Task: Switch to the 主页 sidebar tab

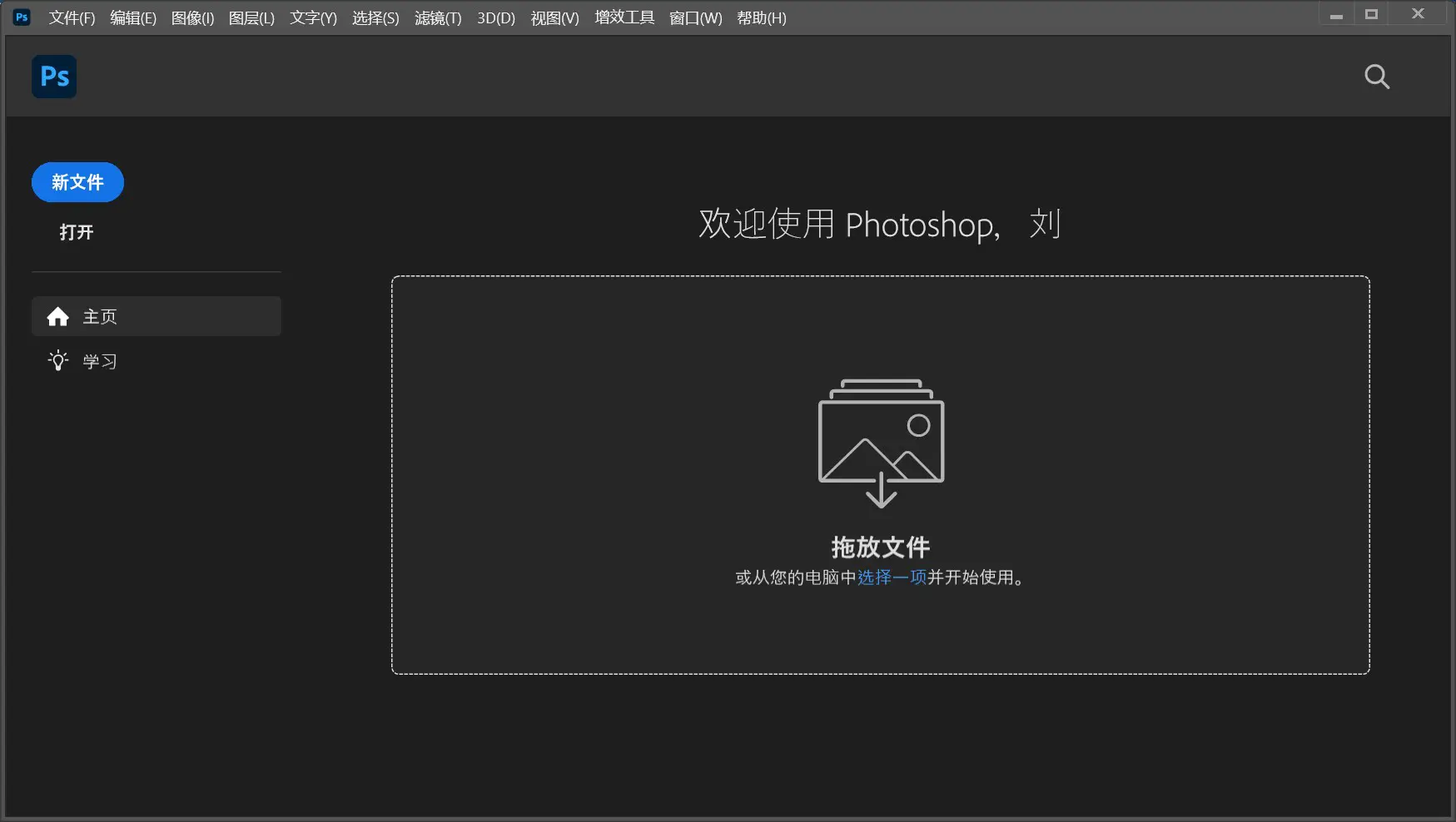Action: click(x=99, y=316)
